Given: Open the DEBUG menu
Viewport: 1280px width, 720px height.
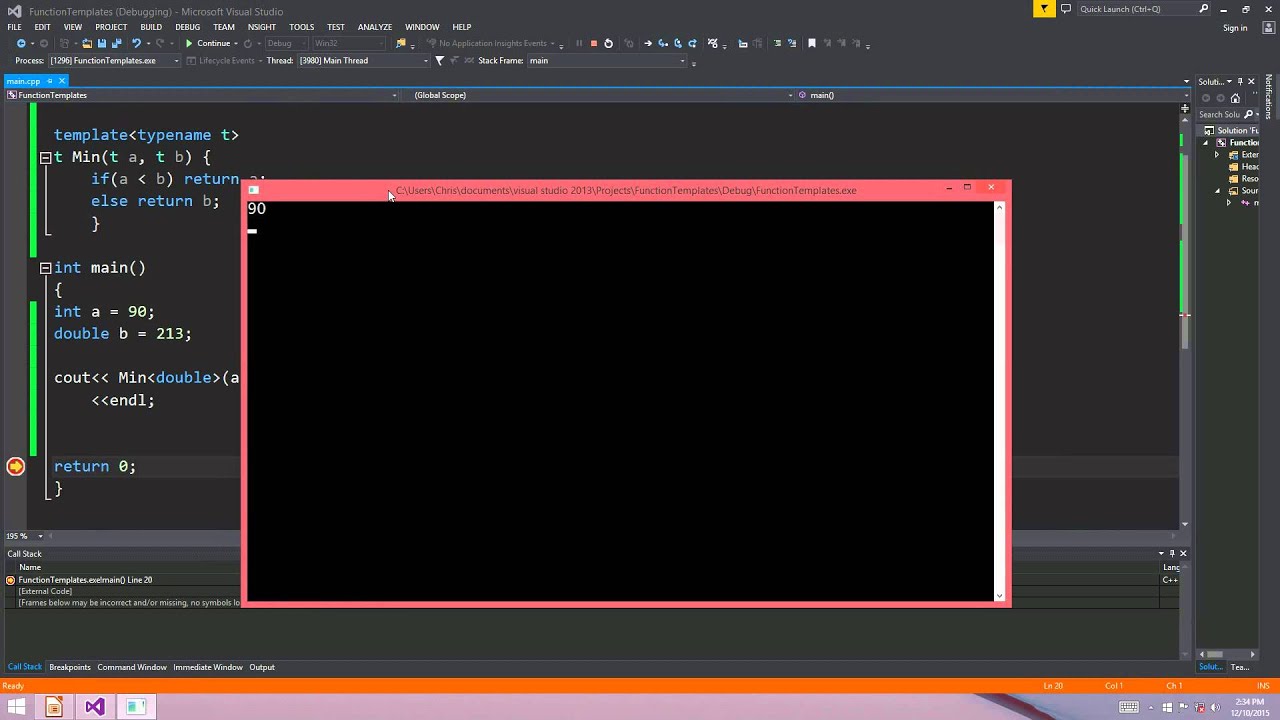Looking at the screenshot, I should click(188, 27).
